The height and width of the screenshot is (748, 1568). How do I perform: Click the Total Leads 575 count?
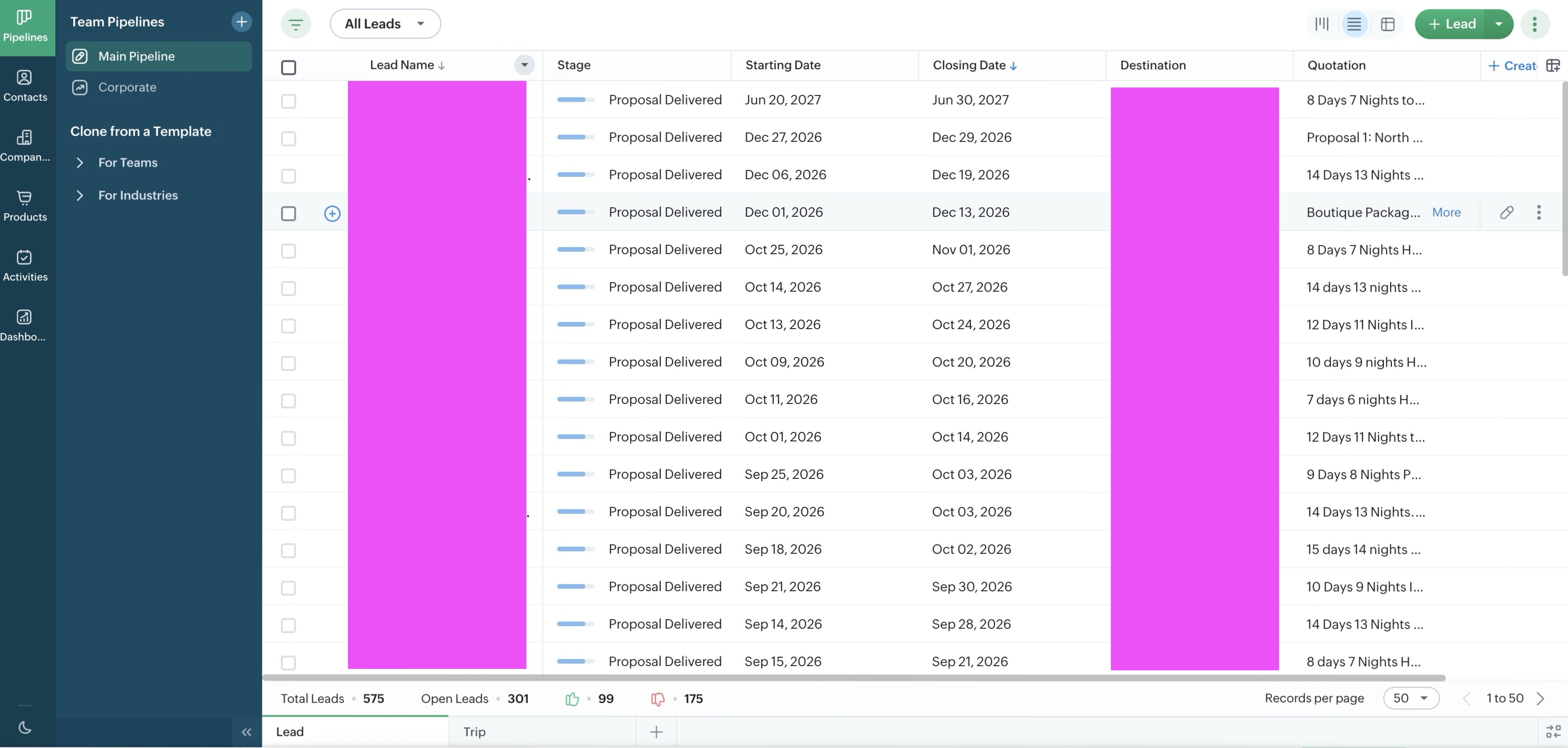333,699
